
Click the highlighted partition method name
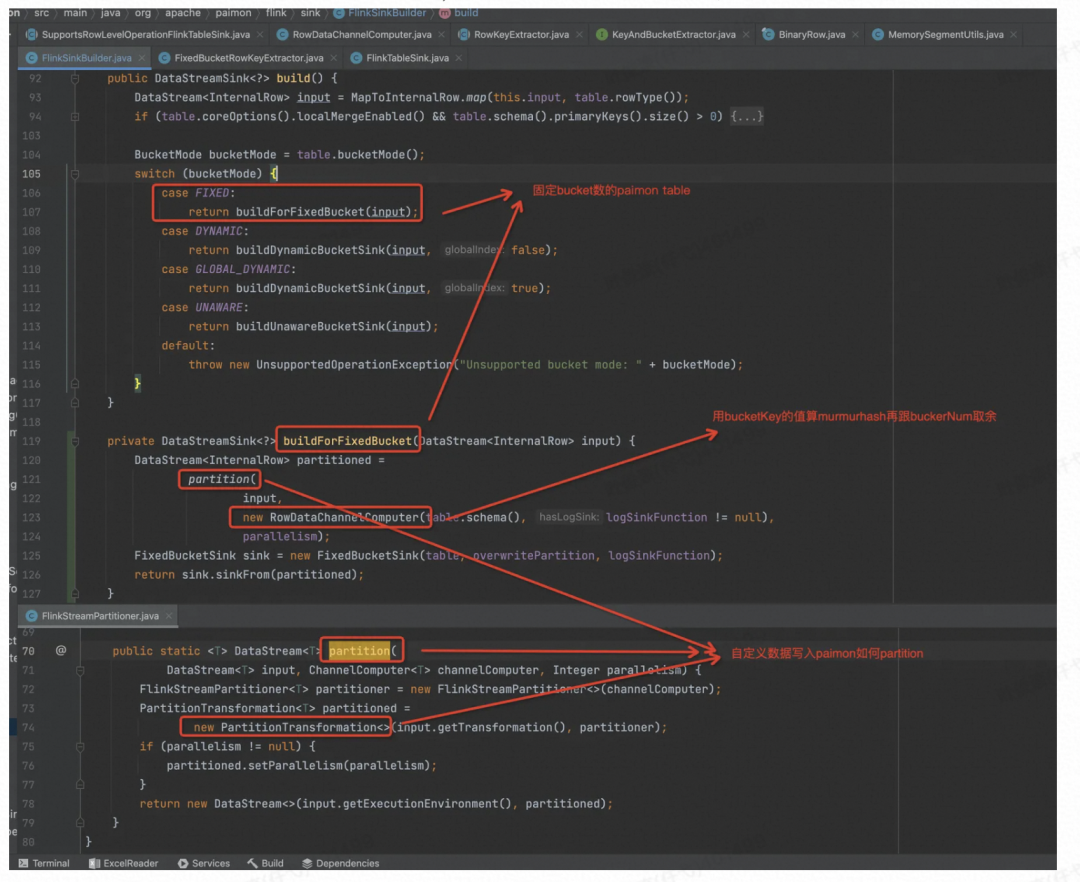click(x=359, y=651)
